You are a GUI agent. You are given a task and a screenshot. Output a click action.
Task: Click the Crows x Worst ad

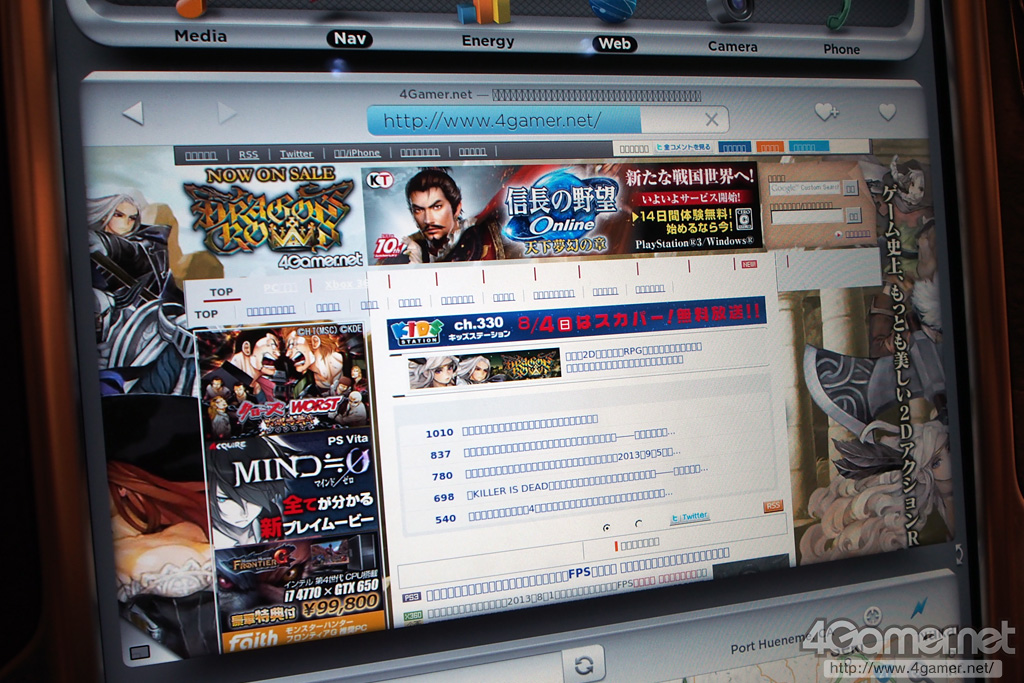point(284,380)
